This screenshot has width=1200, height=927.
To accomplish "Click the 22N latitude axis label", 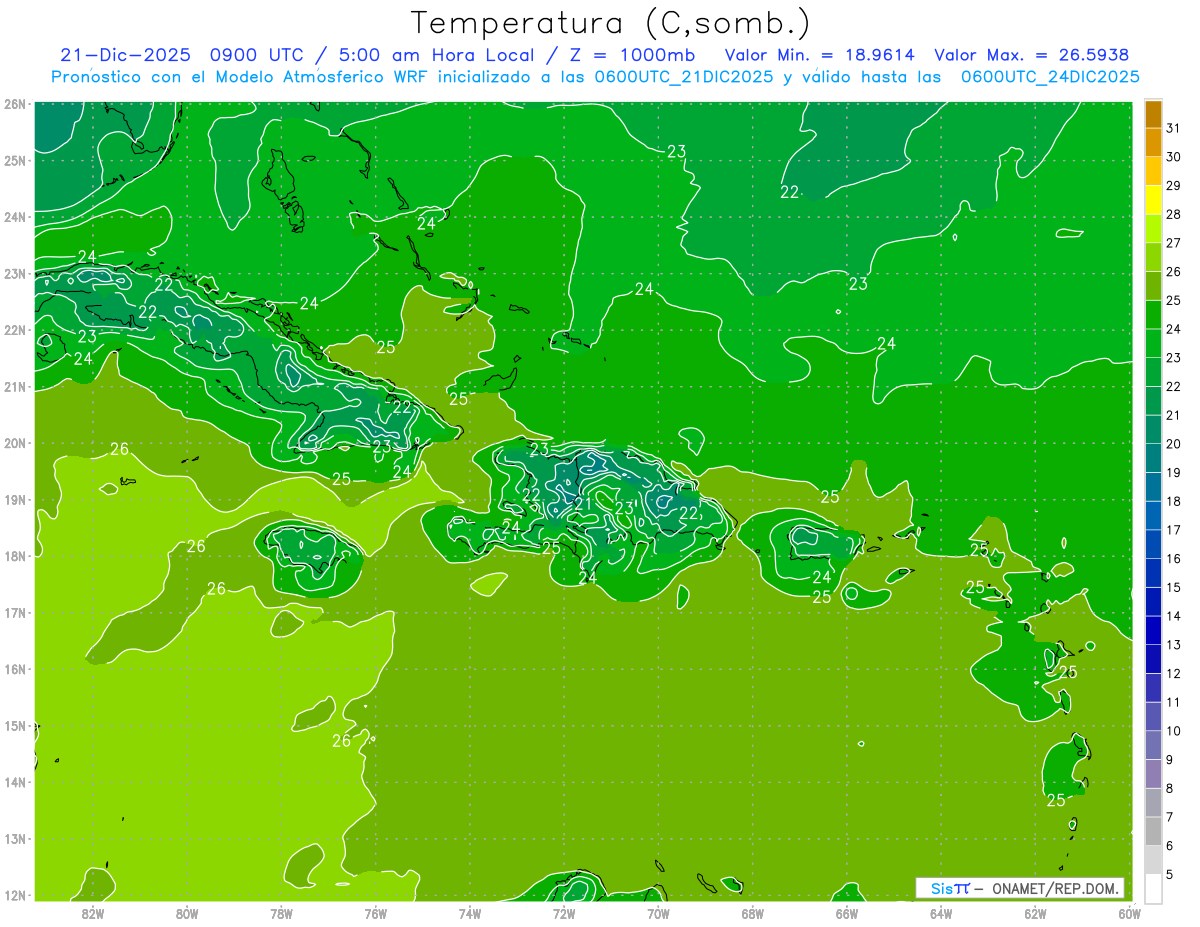I will click(14, 329).
